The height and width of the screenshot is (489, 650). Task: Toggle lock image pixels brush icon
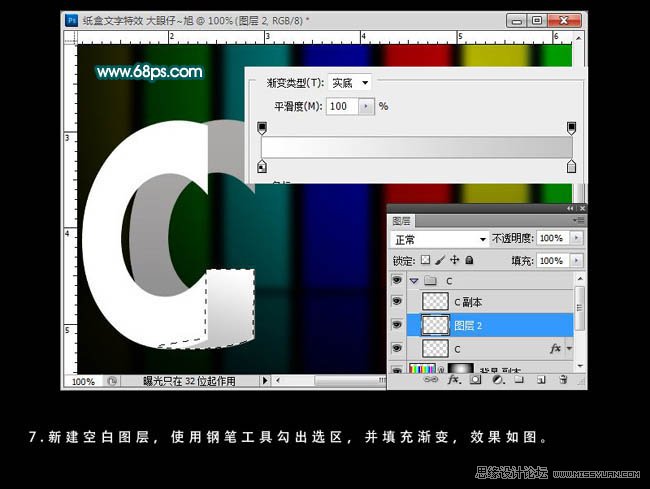click(x=440, y=260)
